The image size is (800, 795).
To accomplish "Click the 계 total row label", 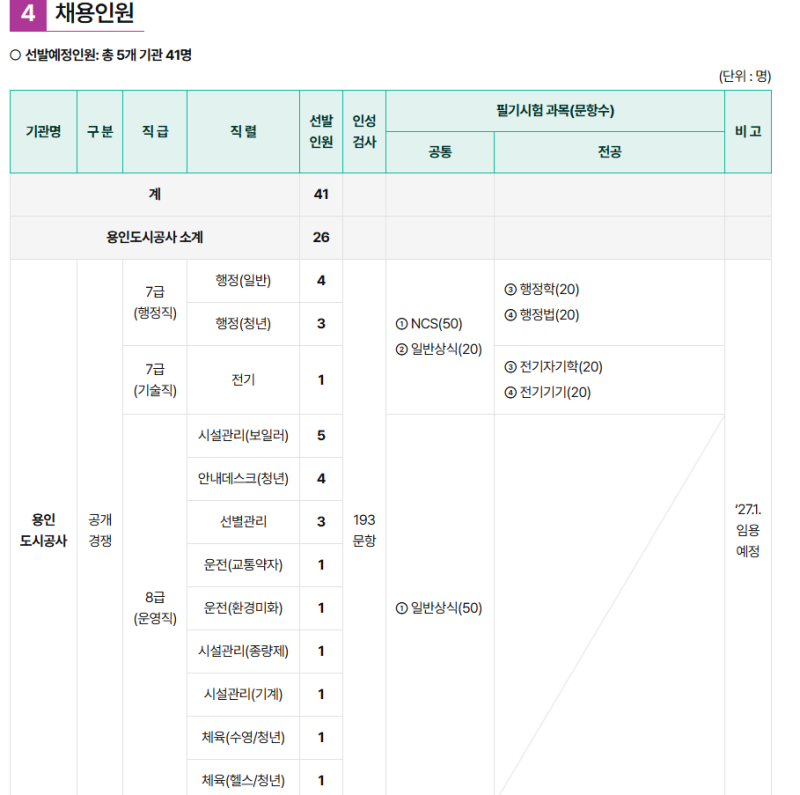I will coord(155,194).
